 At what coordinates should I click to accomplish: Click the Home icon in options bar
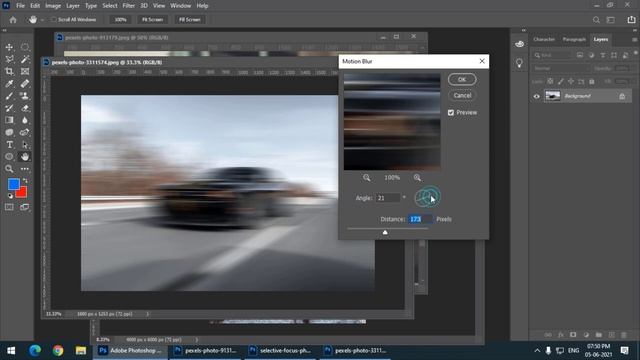[x=13, y=20]
